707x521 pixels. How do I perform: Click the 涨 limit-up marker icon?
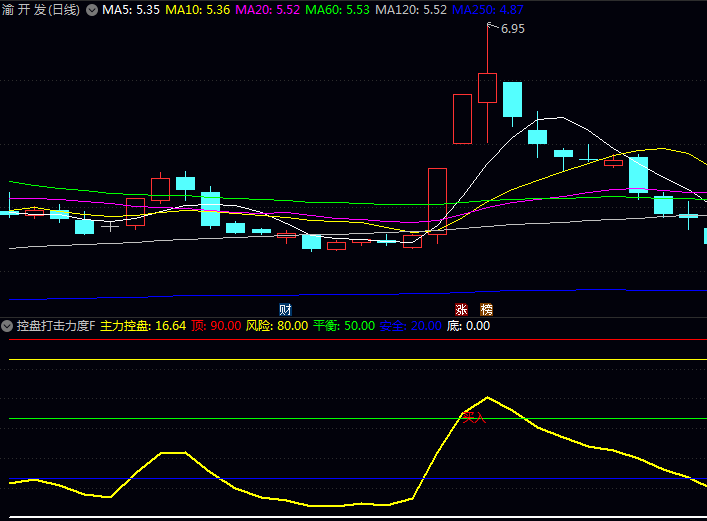coord(461,309)
